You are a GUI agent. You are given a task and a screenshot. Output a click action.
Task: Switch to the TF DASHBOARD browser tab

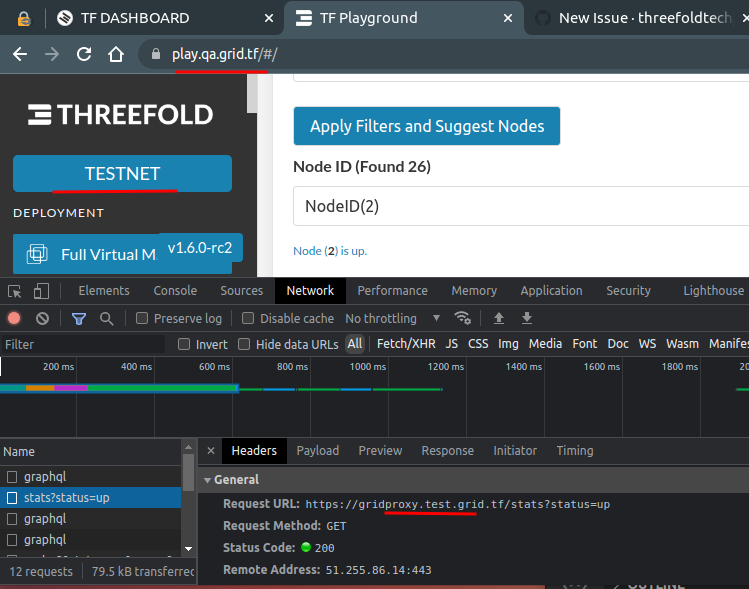point(135,18)
